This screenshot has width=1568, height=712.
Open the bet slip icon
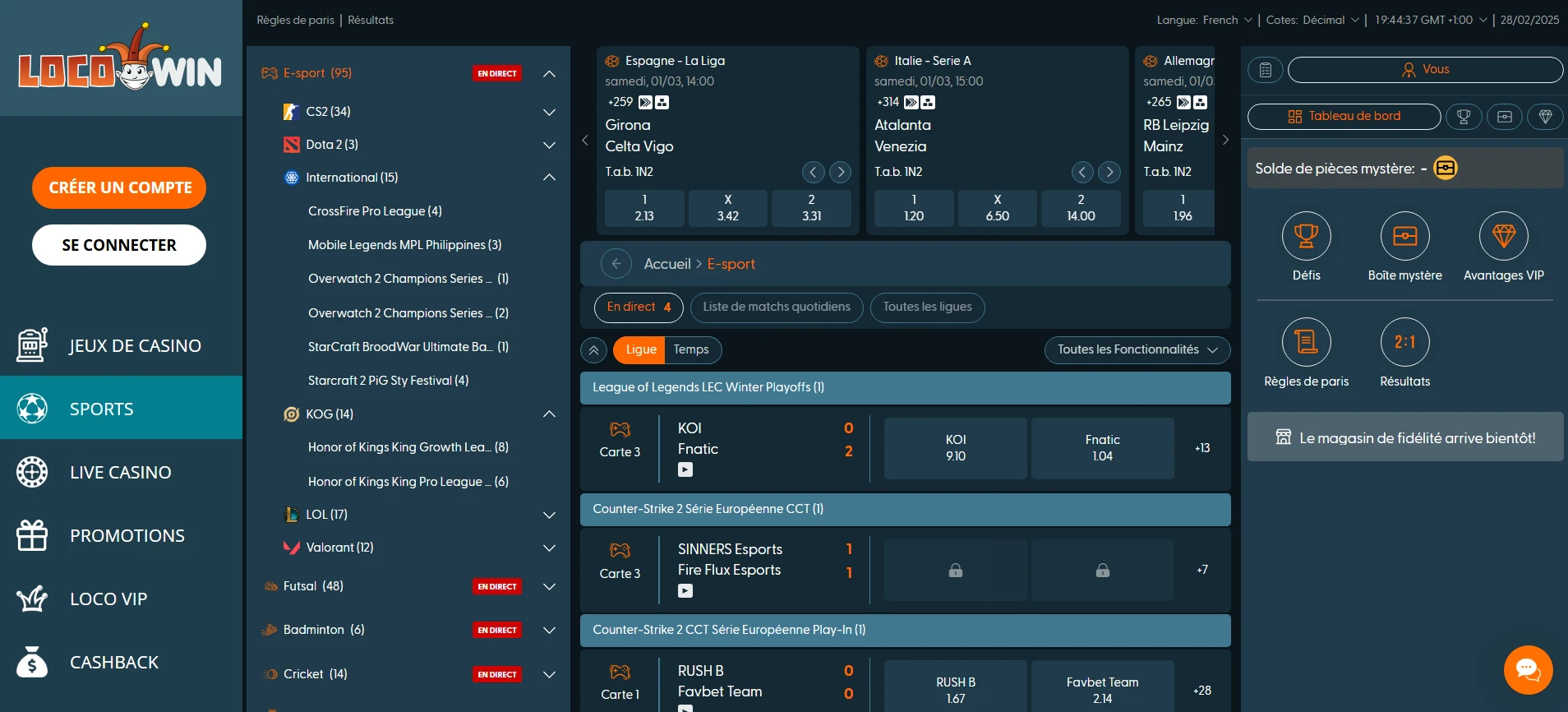click(x=1266, y=70)
